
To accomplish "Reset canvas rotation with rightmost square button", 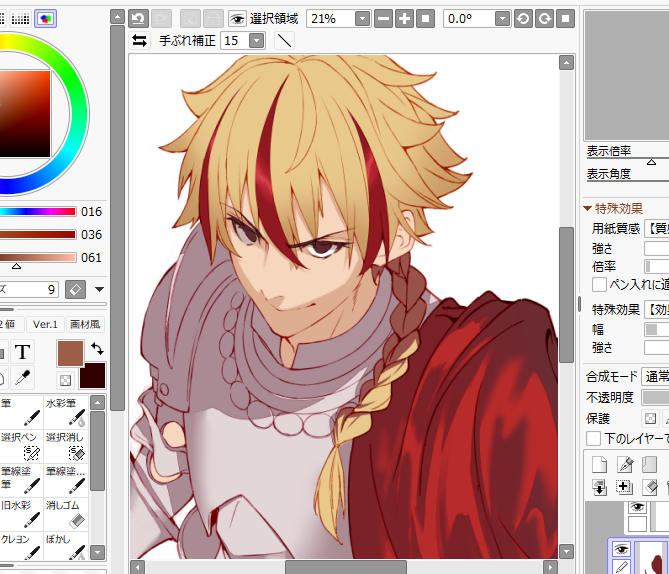I will point(565,19).
